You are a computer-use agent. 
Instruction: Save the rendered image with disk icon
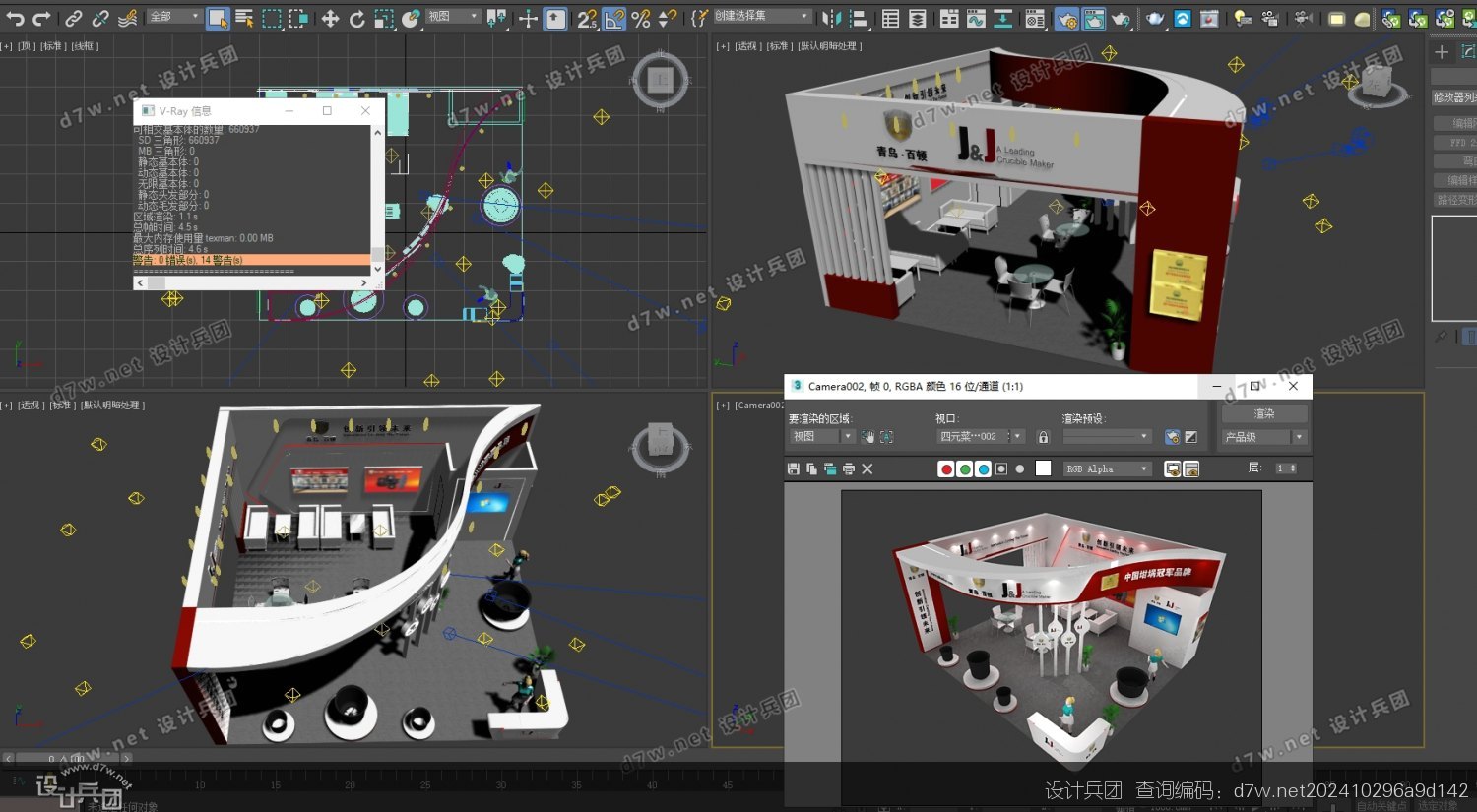coord(794,468)
